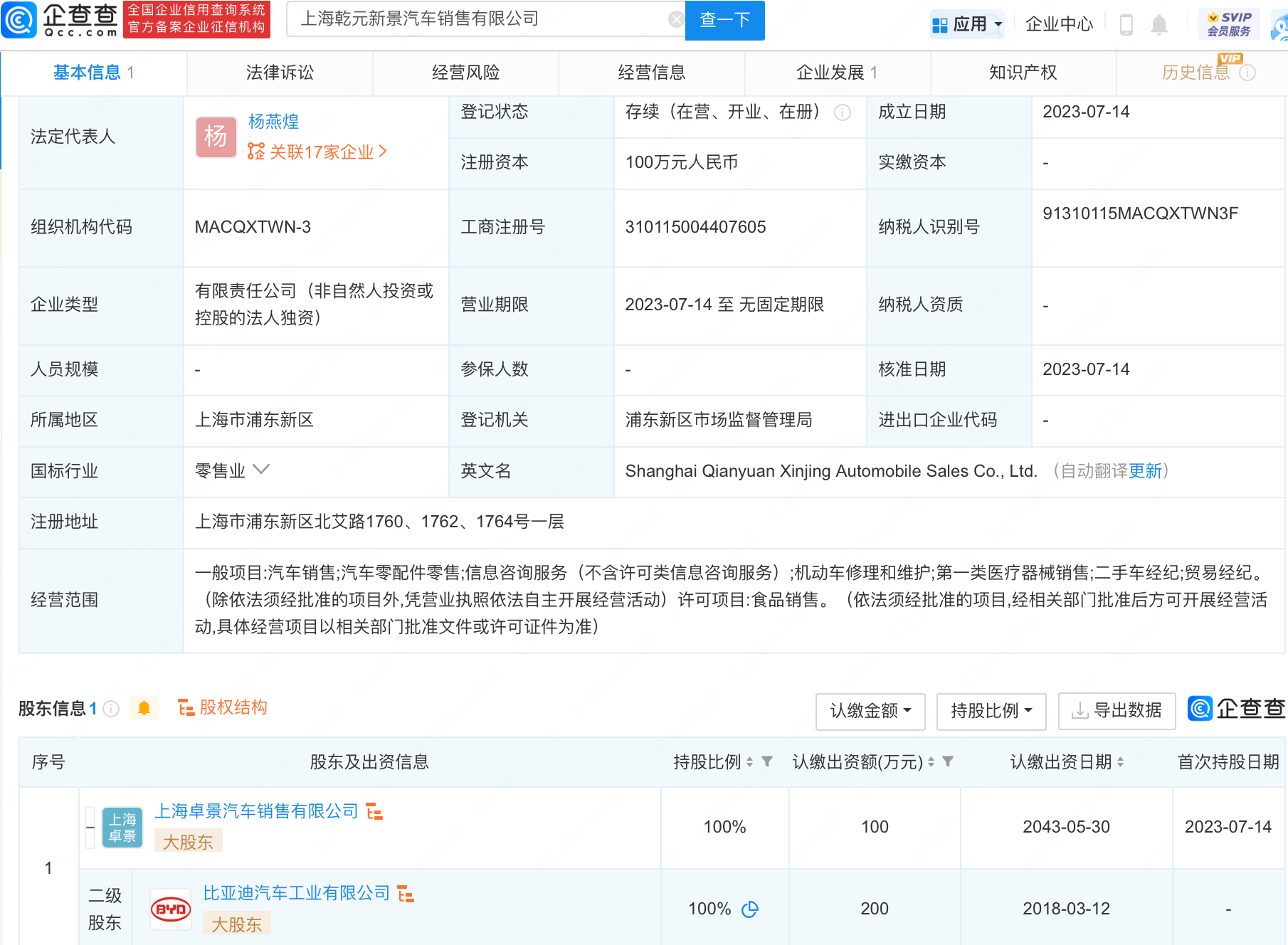The image size is (1288, 945).
Task: Expand the 零售业 industry chevron
Action: tap(261, 470)
